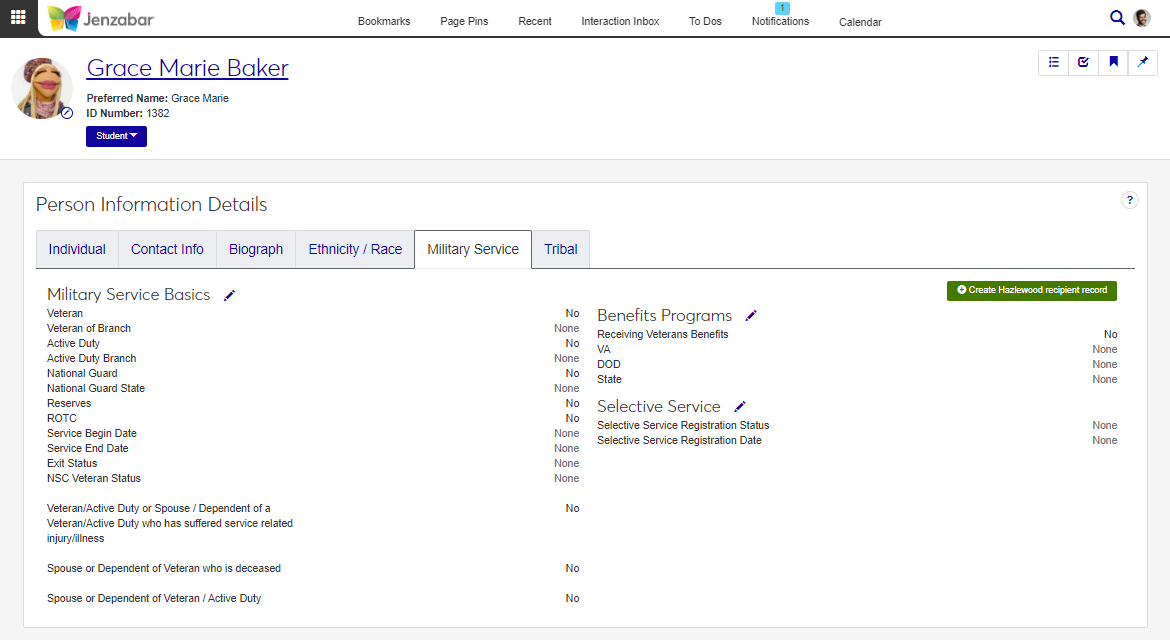Pin this page using the pushpin icon

click(x=1143, y=62)
